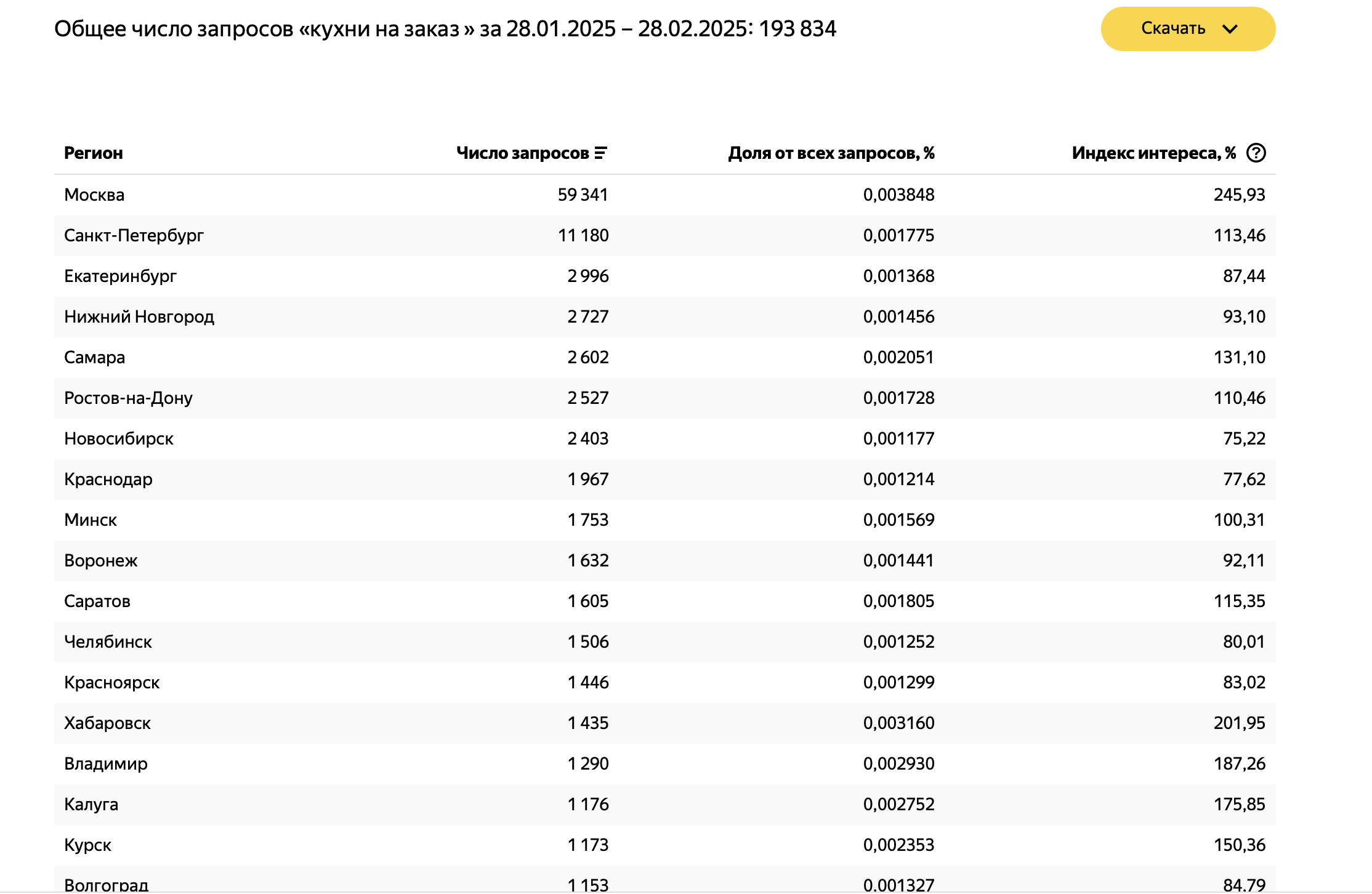The height and width of the screenshot is (894, 1372).
Task: Click the chevron arrow on Скачать button
Action: (1230, 29)
